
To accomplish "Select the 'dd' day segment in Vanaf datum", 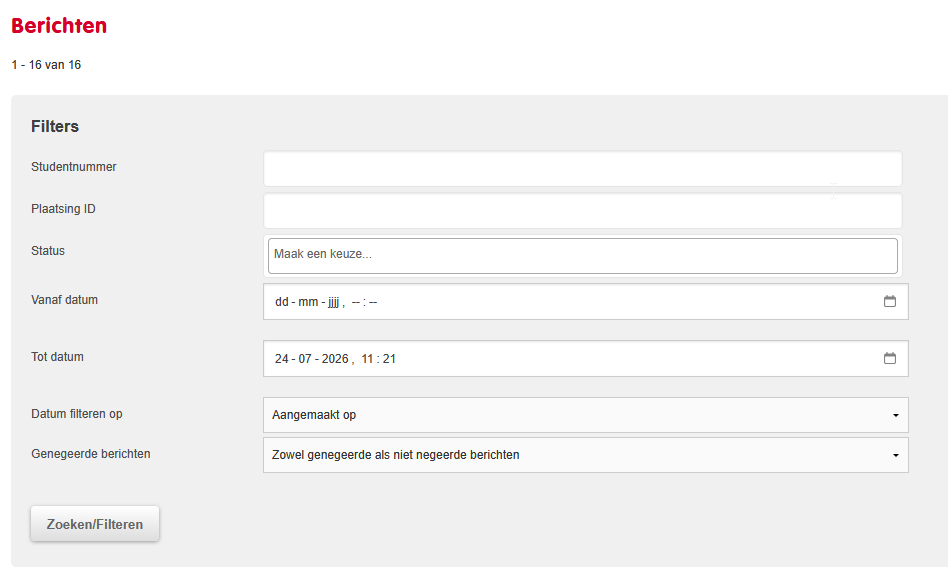I will [282, 302].
